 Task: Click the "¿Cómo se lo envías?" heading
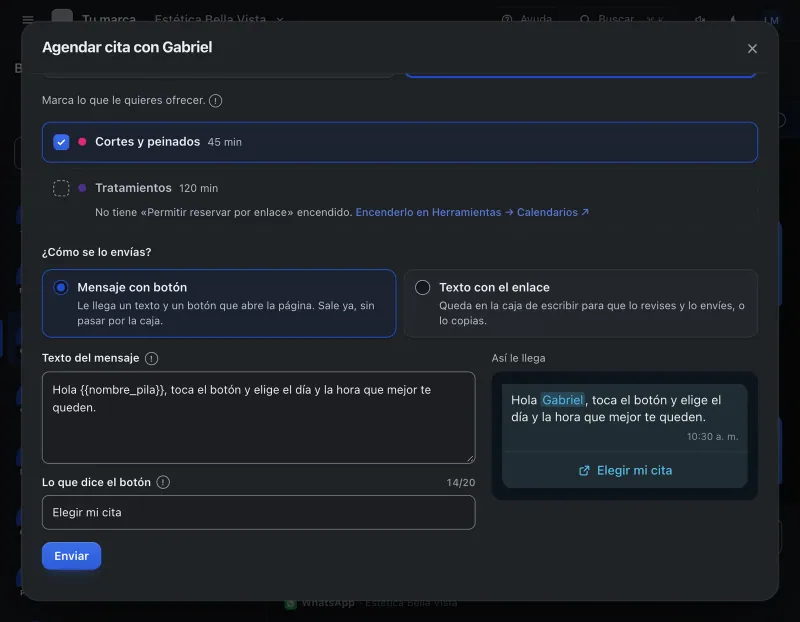tap(96, 252)
